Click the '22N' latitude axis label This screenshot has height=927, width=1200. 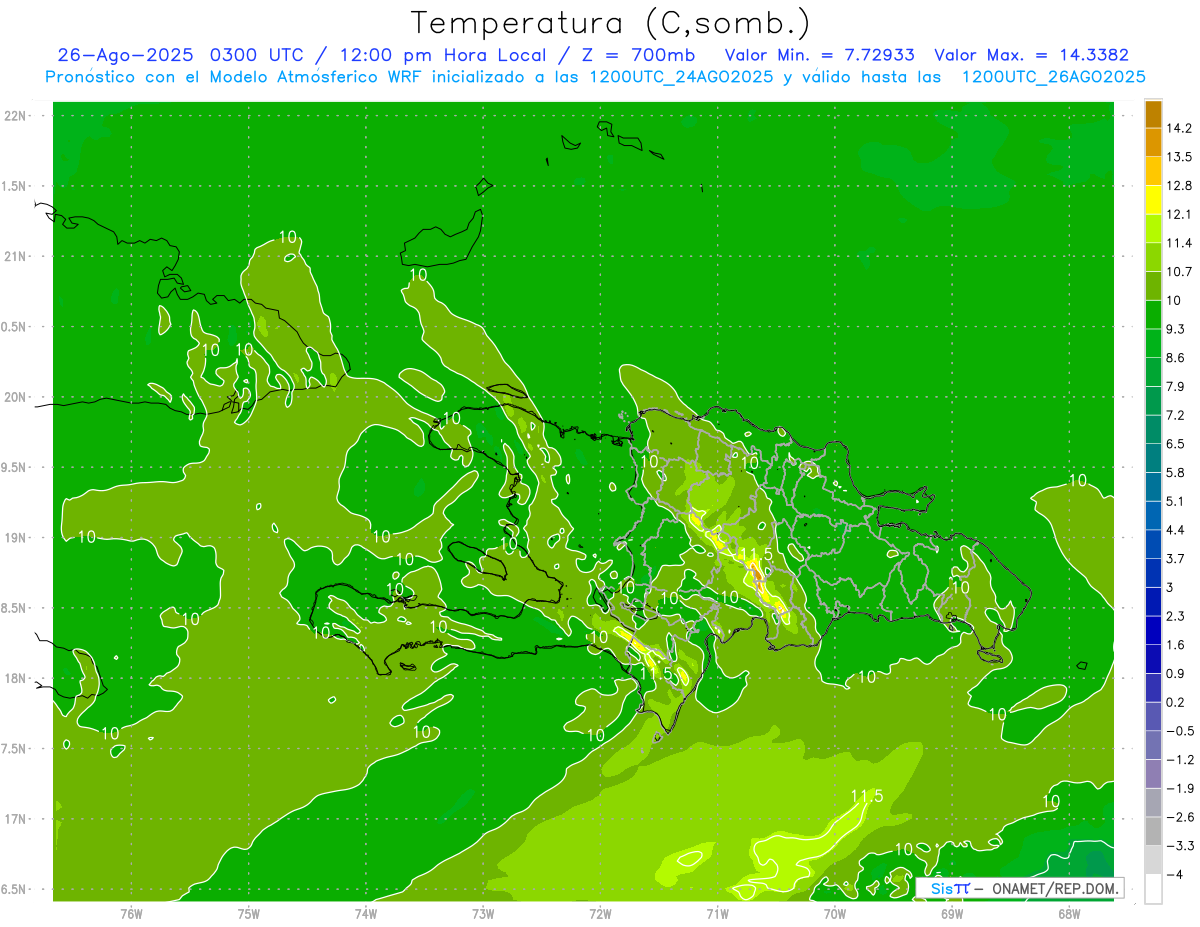click(x=15, y=116)
